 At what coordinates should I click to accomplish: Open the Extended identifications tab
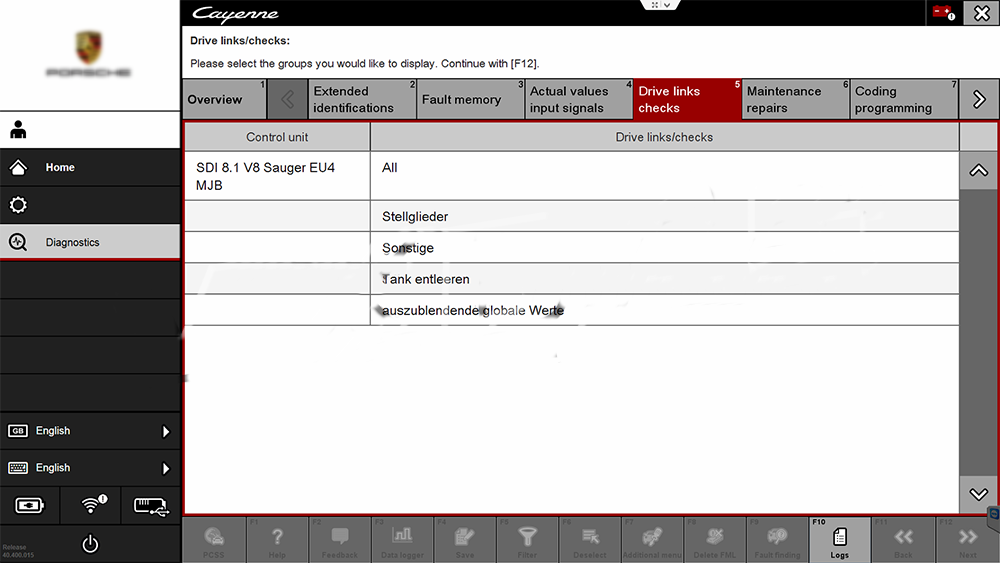point(362,99)
